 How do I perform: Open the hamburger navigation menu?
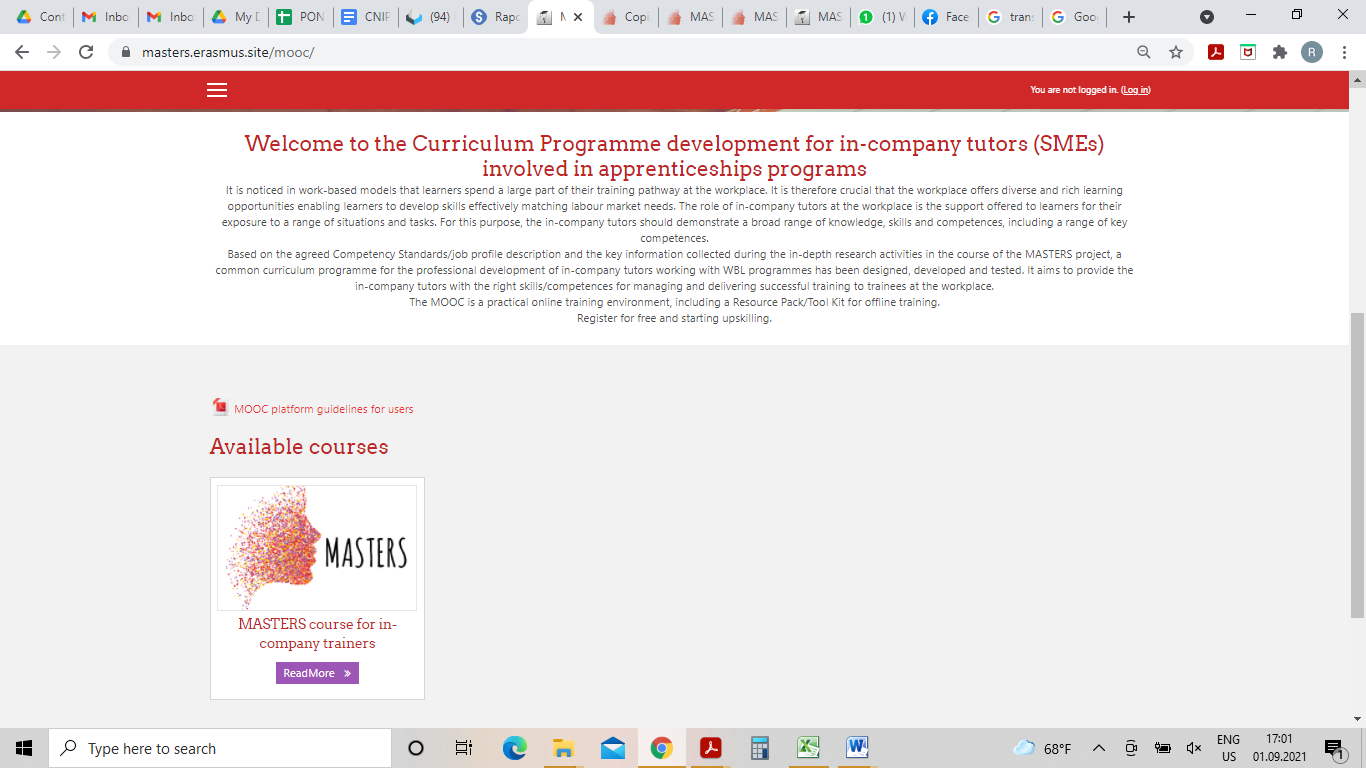(217, 90)
